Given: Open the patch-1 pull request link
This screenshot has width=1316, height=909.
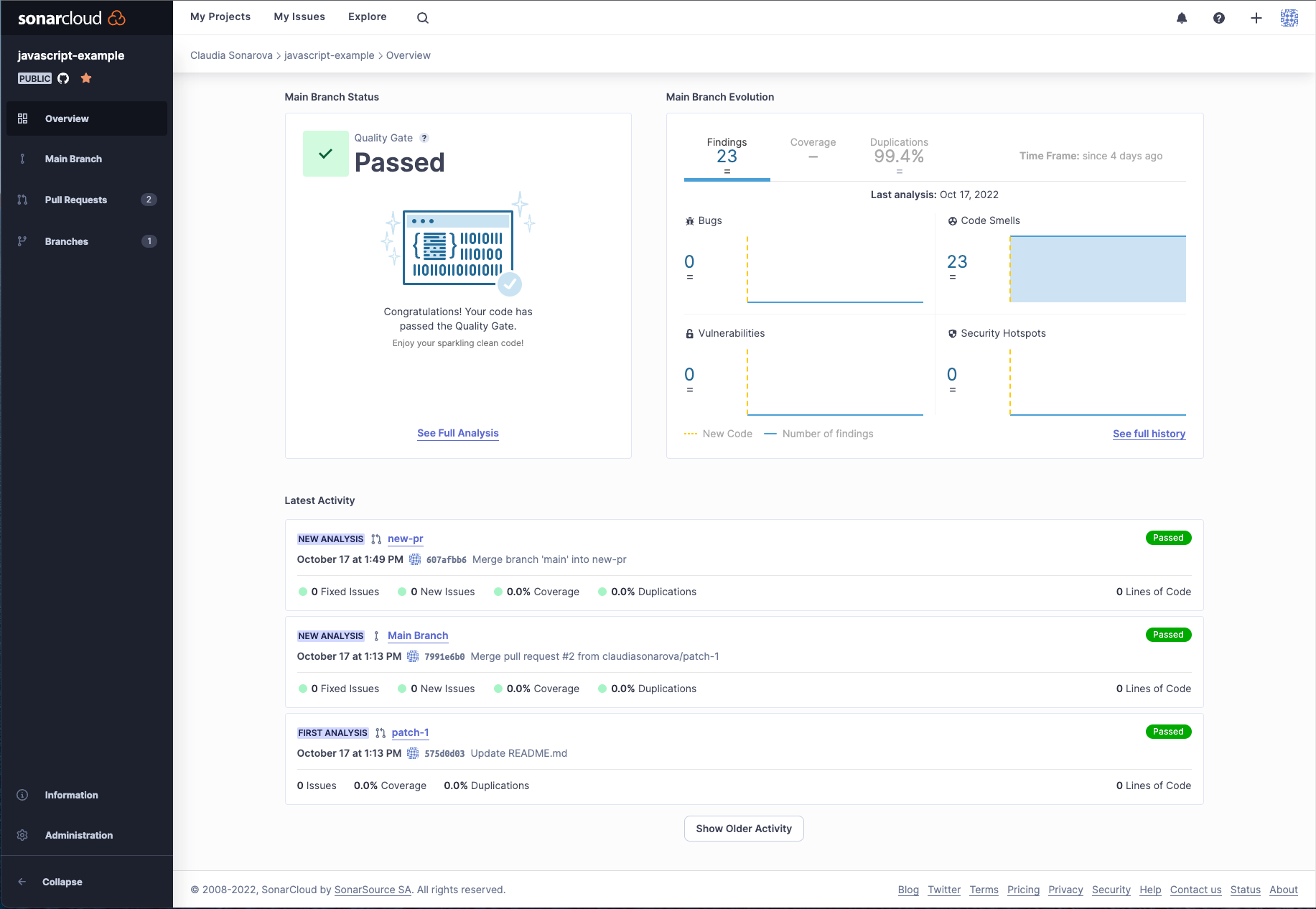Looking at the screenshot, I should pos(410,732).
